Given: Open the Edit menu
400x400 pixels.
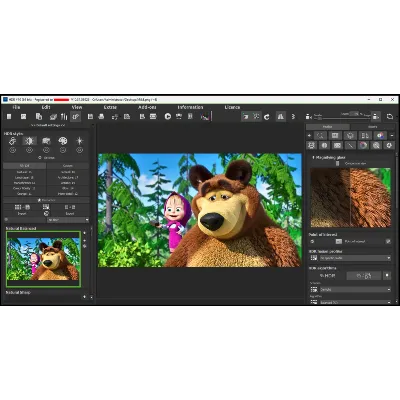Looking at the screenshot, I should [x=46, y=107].
